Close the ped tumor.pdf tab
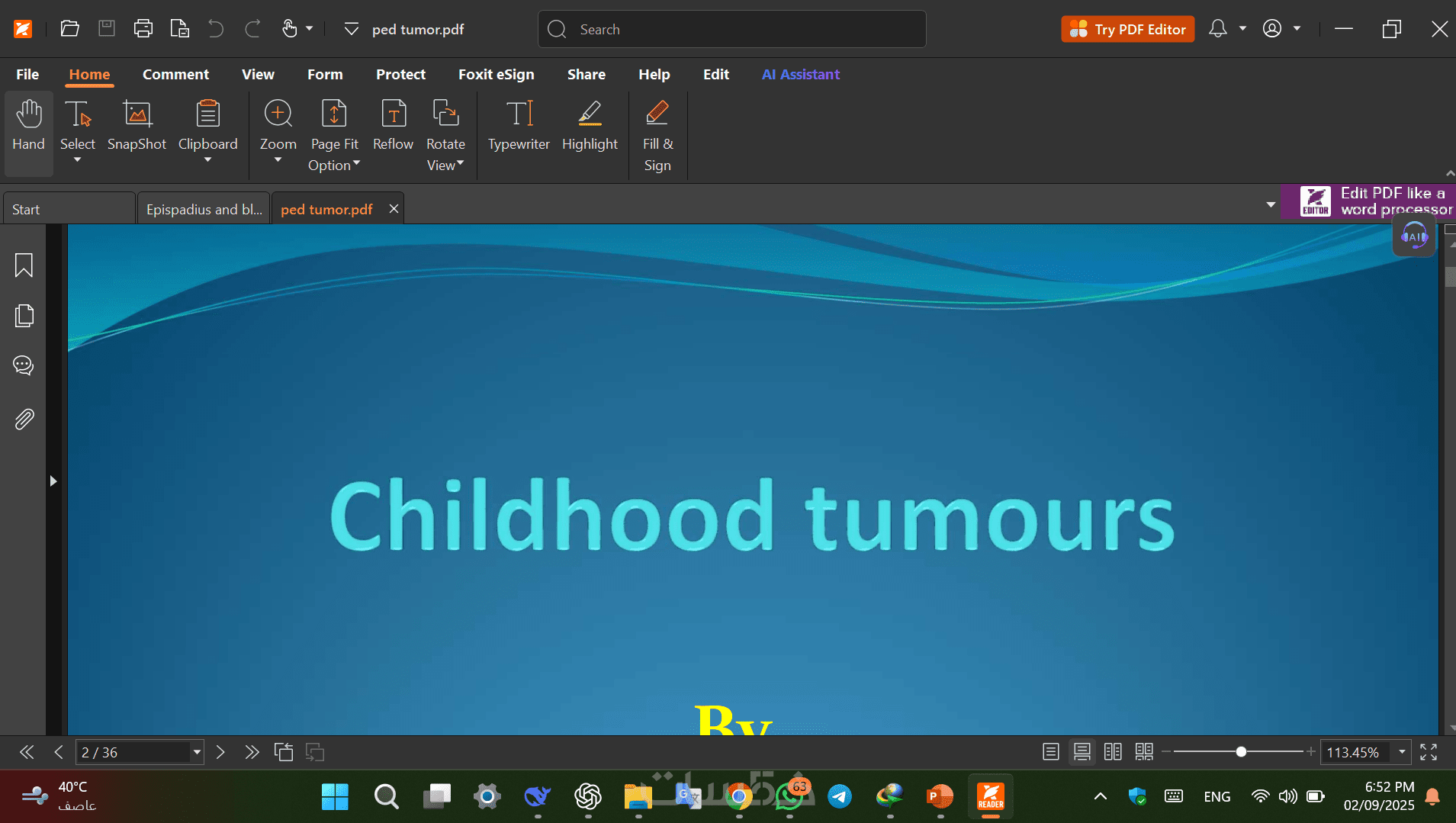This screenshot has width=1456, height=823. pyautogui.click(x=394, y=208)
